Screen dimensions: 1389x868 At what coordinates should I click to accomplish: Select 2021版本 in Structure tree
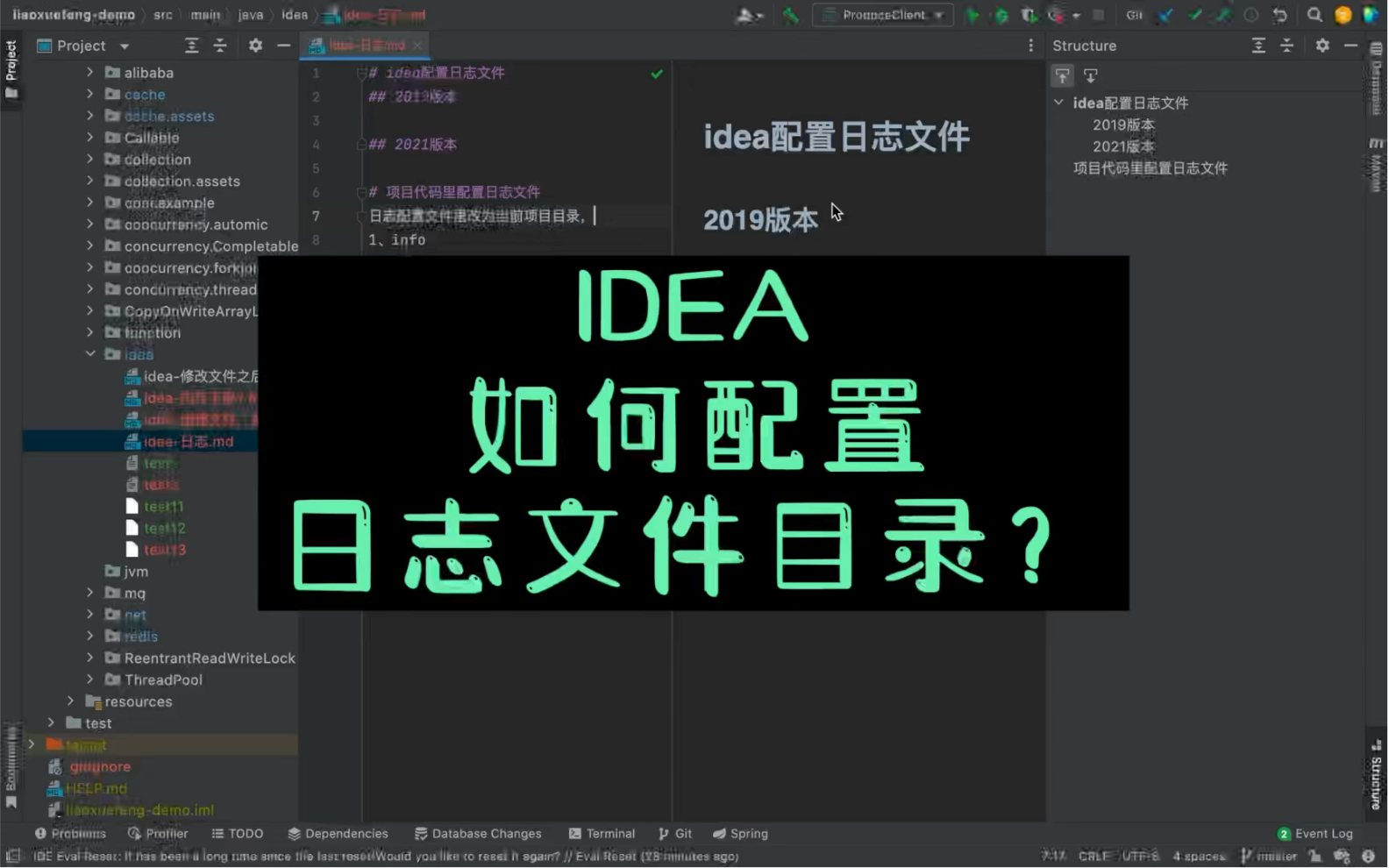1123,146
